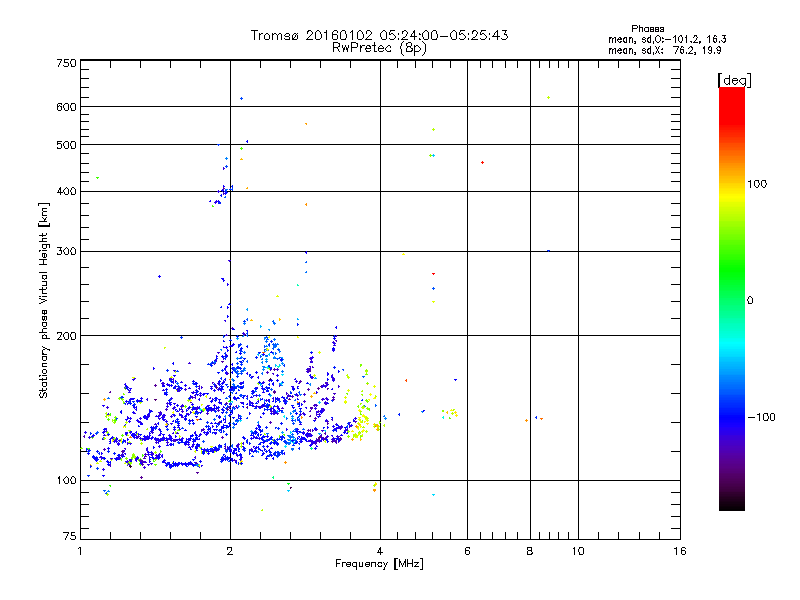Click the '100' colorbar tick label
The image size is (800, 600).
point(757,184)
